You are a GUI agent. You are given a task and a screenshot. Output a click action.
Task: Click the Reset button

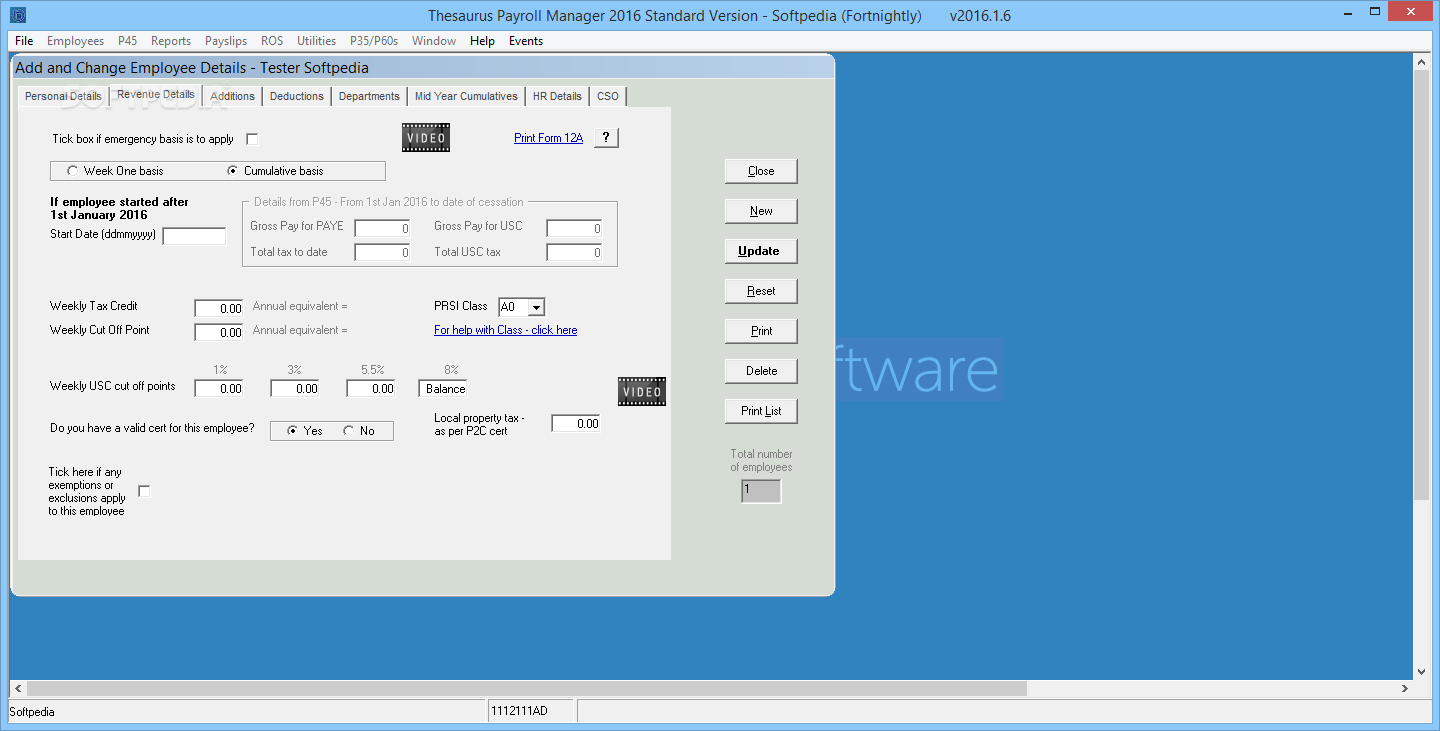coord(761,291)
